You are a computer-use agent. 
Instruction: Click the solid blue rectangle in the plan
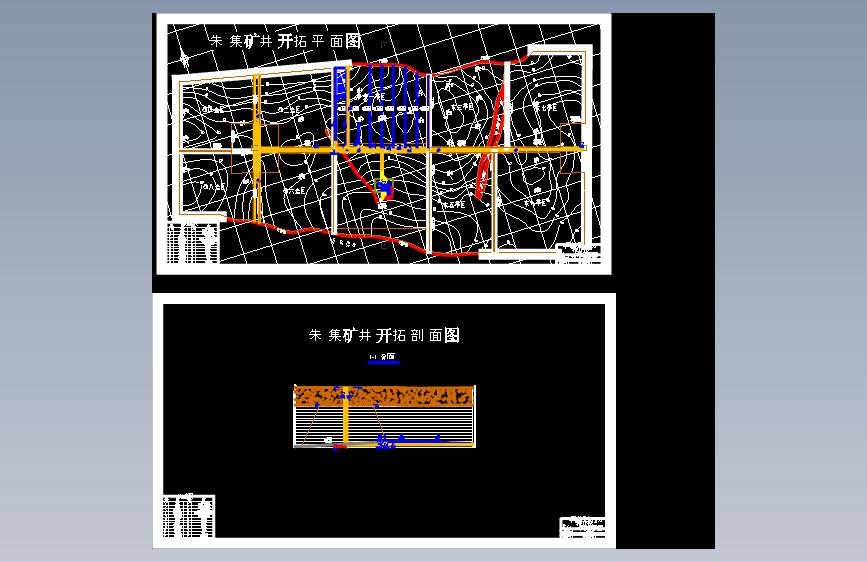point(340,86)
